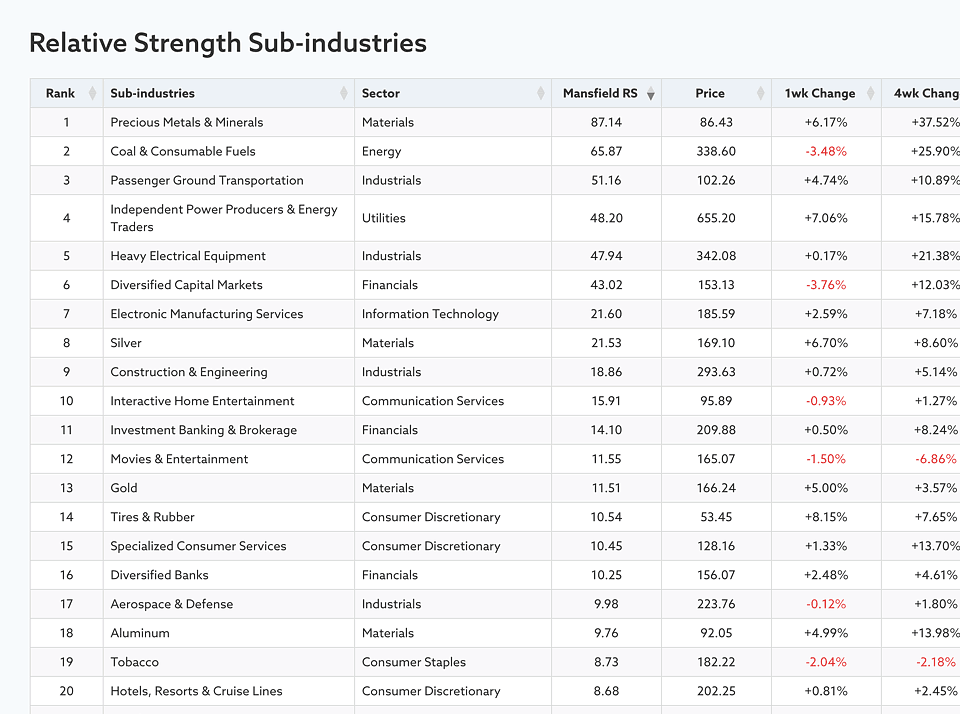Screen dimensions: 960x714
Task: Click the active sort indicator on Mansfield RS
Action: 650,93
